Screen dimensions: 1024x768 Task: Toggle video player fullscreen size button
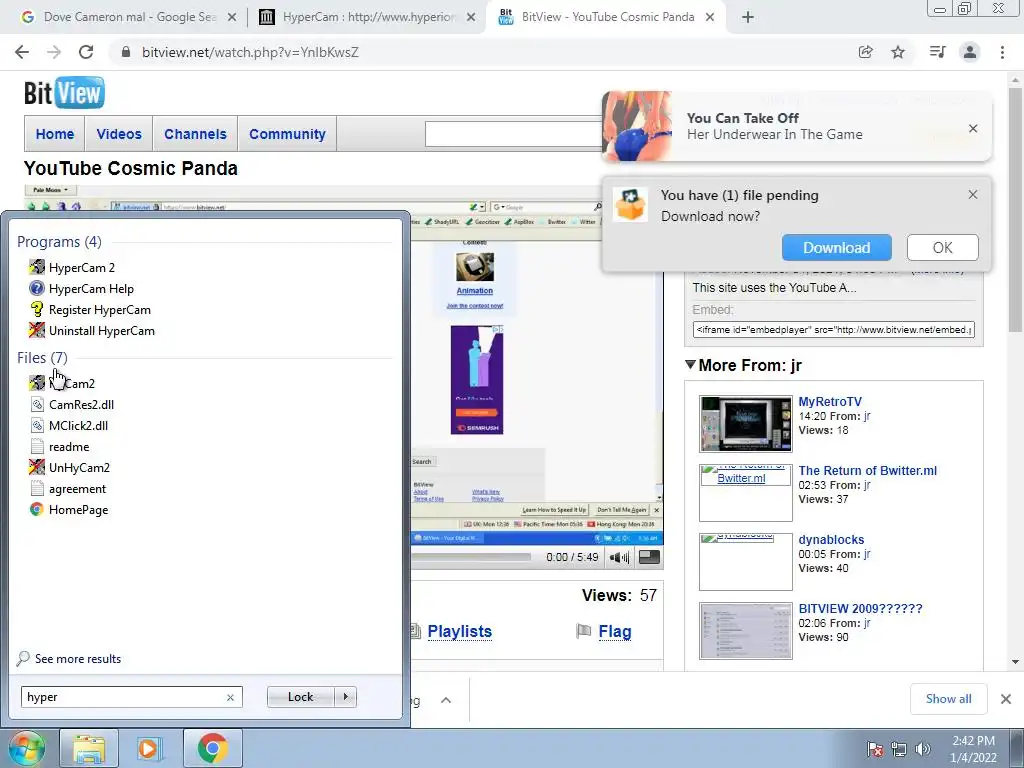648,557
